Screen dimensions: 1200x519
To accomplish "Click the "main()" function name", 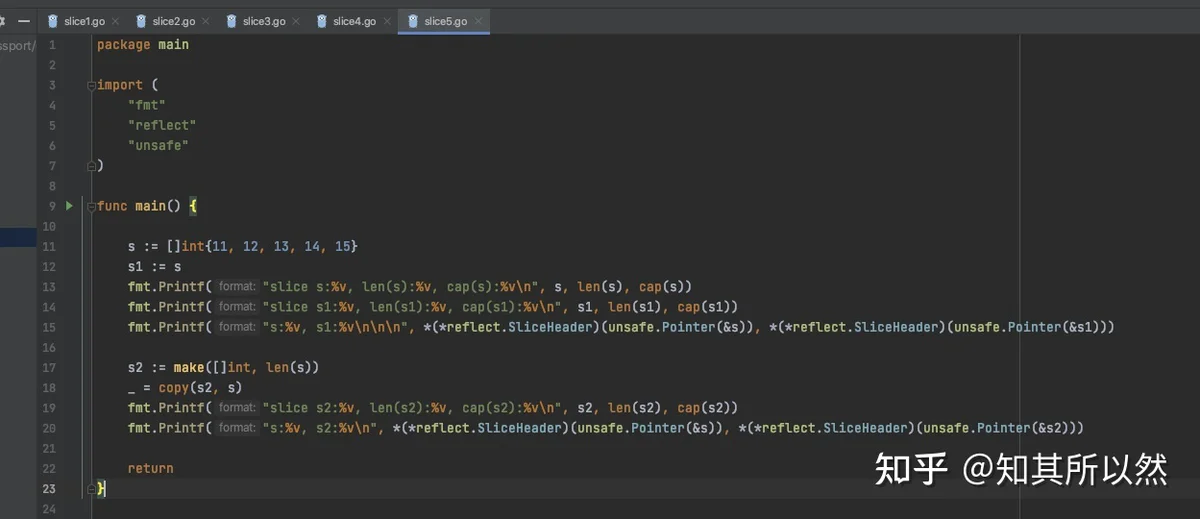I will point(158,206).
